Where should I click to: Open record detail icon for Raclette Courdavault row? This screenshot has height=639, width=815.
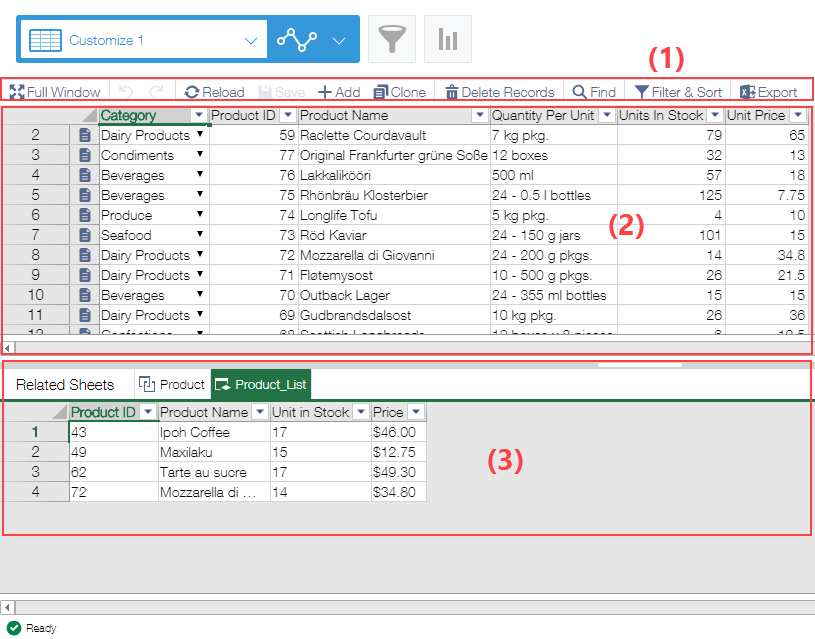85,135
